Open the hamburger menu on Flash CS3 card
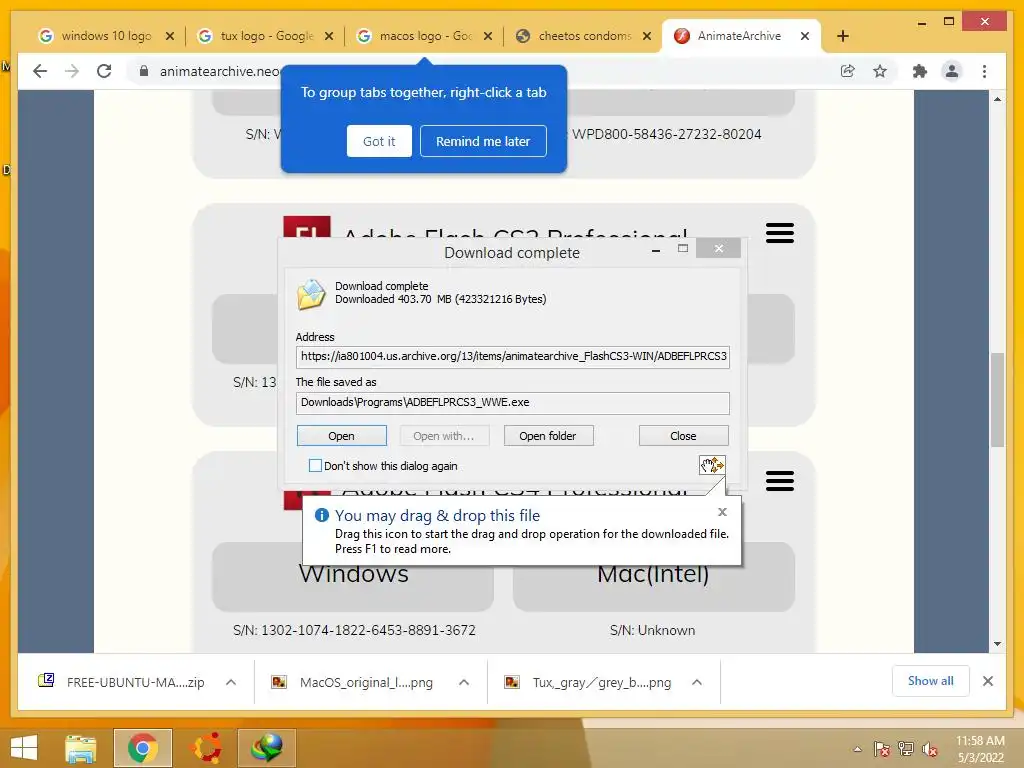The height and width of the screenshot is (768, 1024). coord(780,232)
